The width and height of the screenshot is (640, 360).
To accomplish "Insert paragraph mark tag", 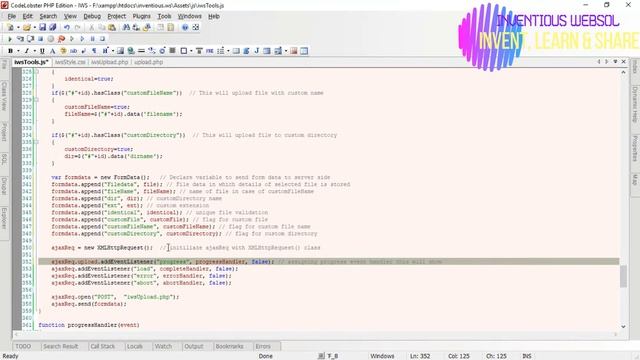I will point(94,51).
